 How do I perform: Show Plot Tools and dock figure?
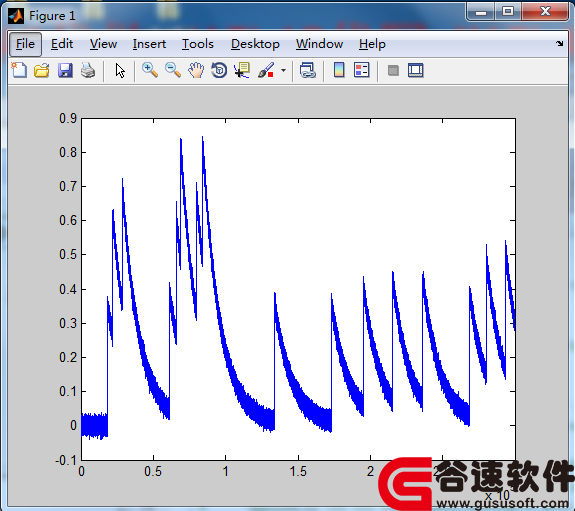pyautogui.click(x=416, y=70)
